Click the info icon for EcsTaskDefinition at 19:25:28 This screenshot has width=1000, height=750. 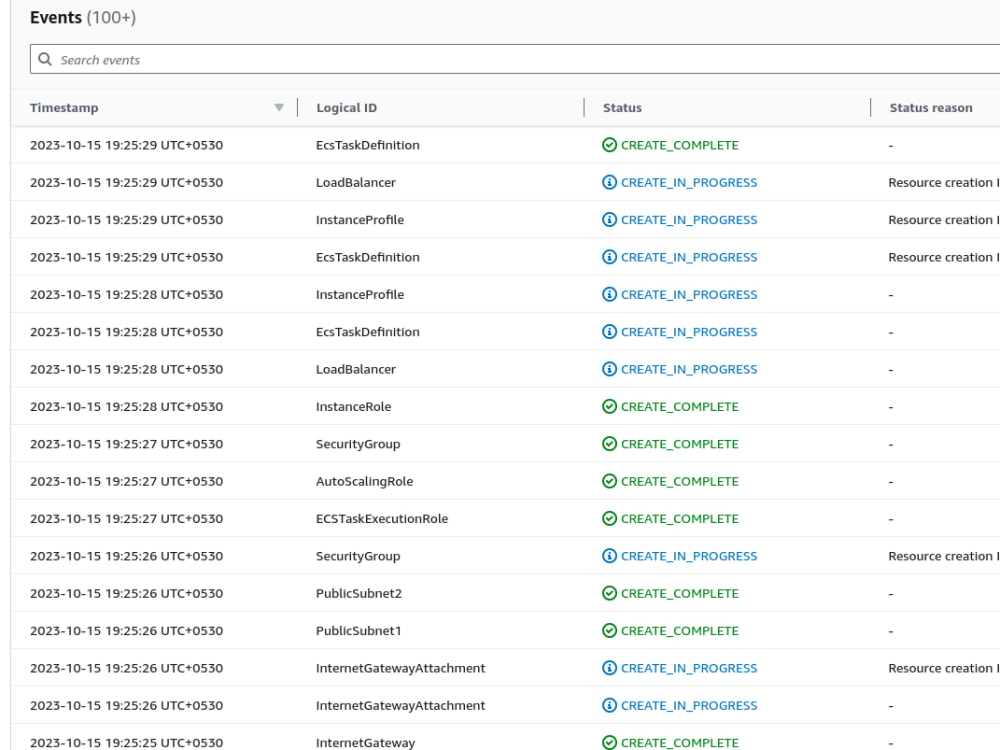click(x=609, y=332)
